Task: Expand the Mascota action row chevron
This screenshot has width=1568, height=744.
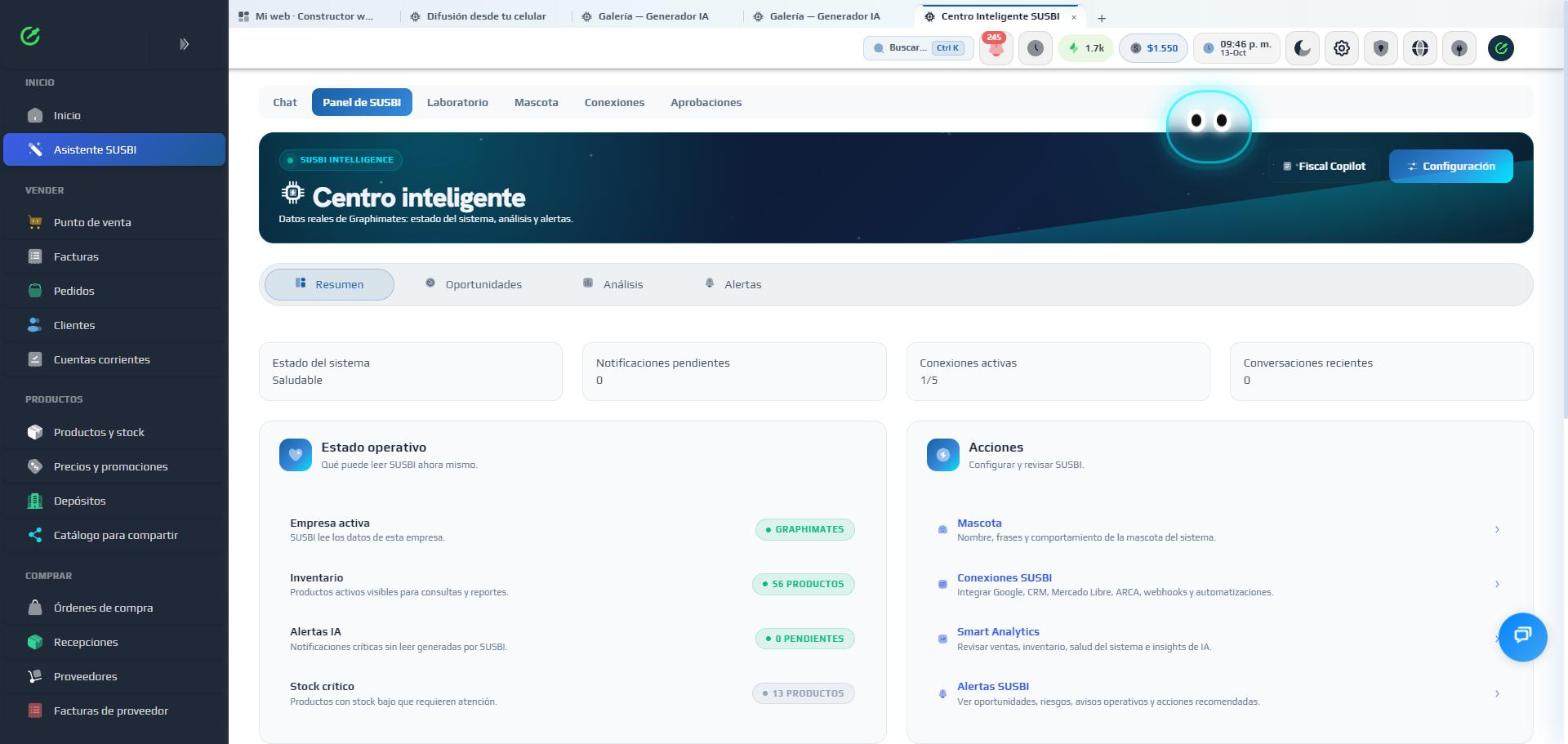Action: coord(1497,530)
